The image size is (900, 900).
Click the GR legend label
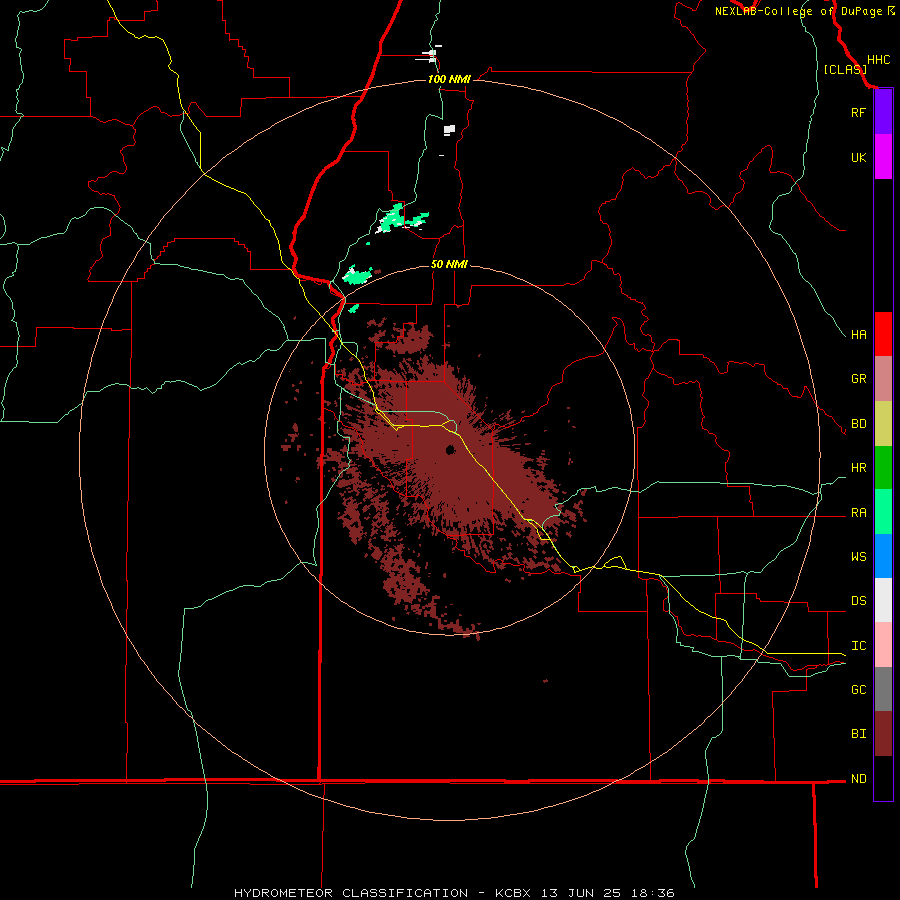tap(858, 379)
